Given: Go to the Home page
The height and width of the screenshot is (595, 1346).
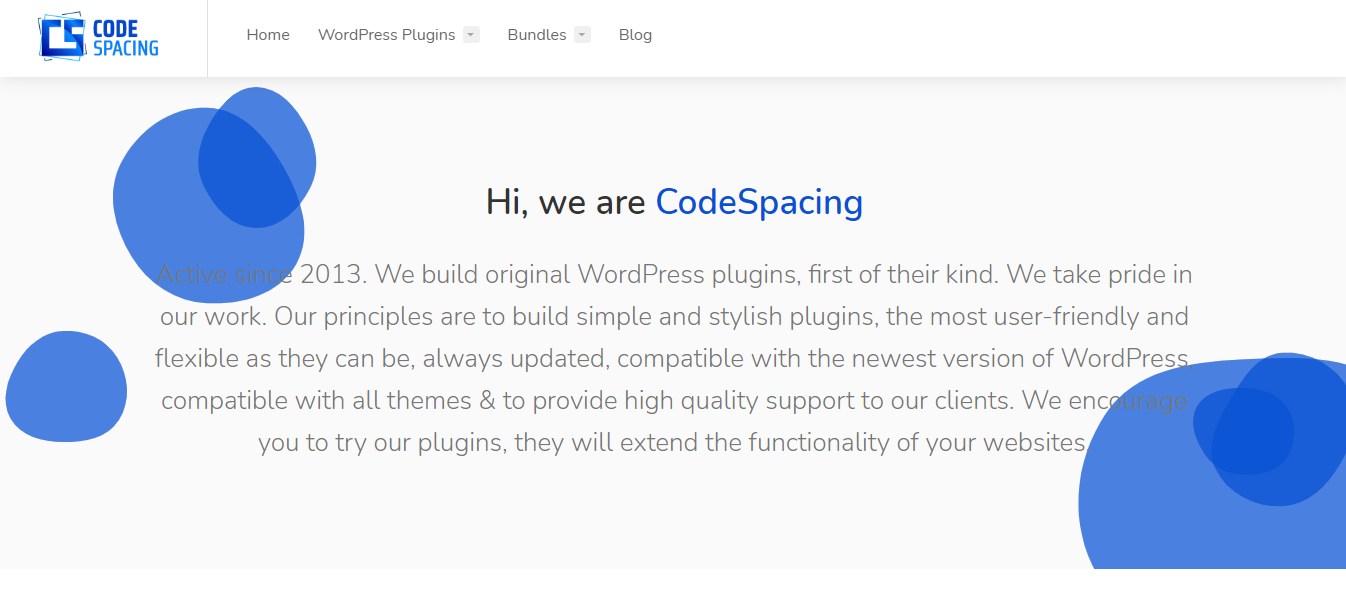Looking at the screenshot, I should [x=268, y=35].
